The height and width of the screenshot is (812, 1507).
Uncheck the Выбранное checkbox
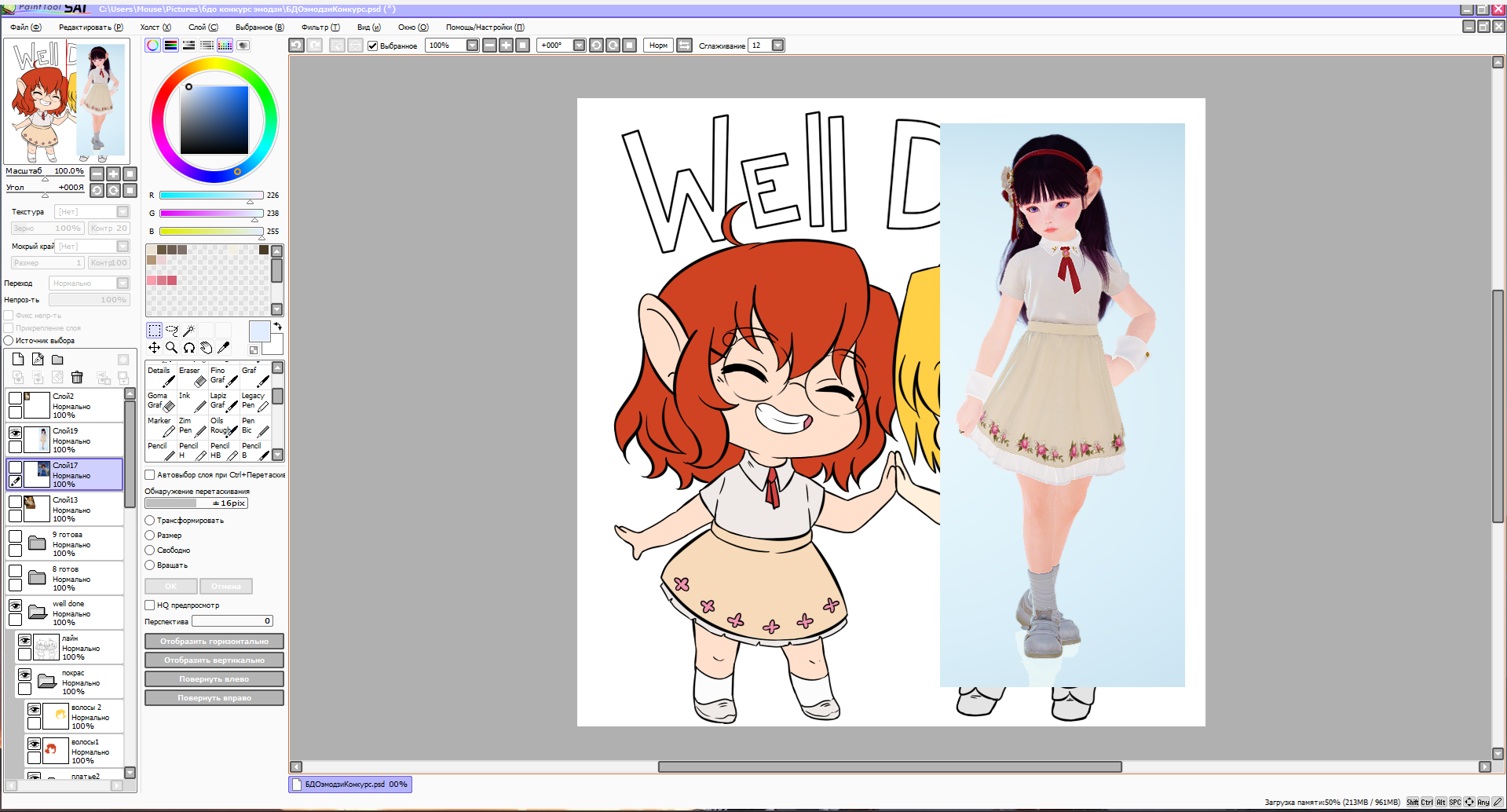point(373,46)
